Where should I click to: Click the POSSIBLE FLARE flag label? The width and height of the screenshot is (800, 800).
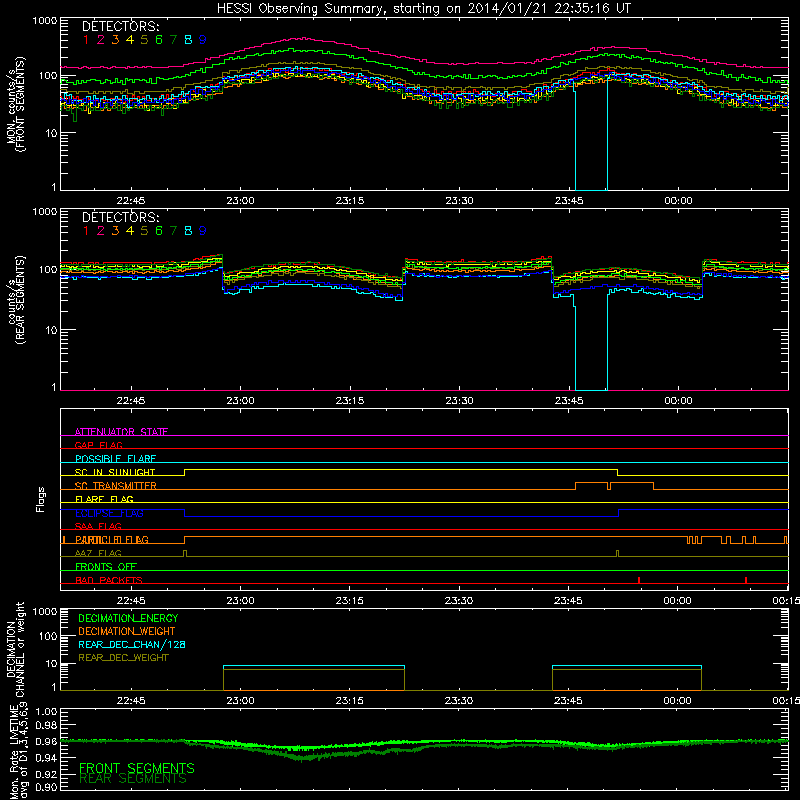point(115,459)
